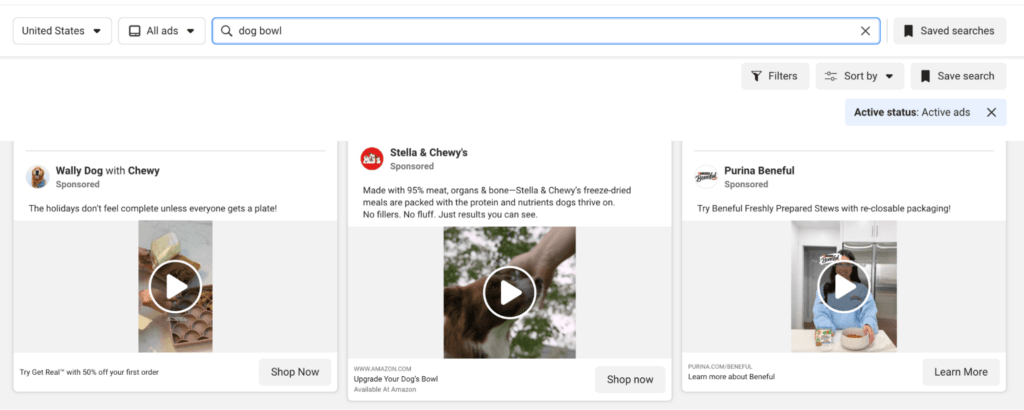This screenshot has height=410, width=1024.
Task: Click the Try Get Real 50% off text
Action: [89, 372]
